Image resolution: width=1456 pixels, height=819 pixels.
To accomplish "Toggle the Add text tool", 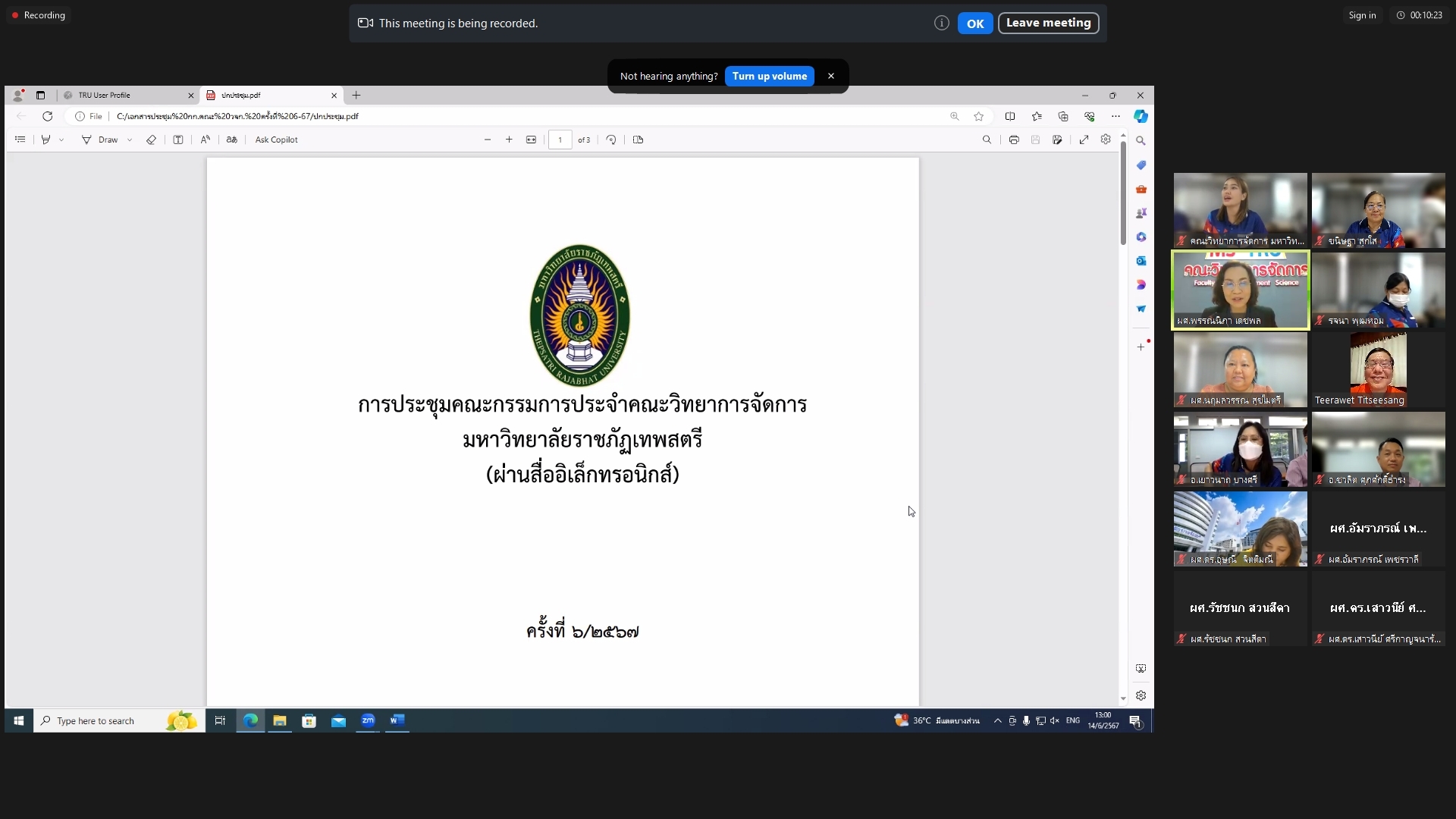I will [178, 140].
